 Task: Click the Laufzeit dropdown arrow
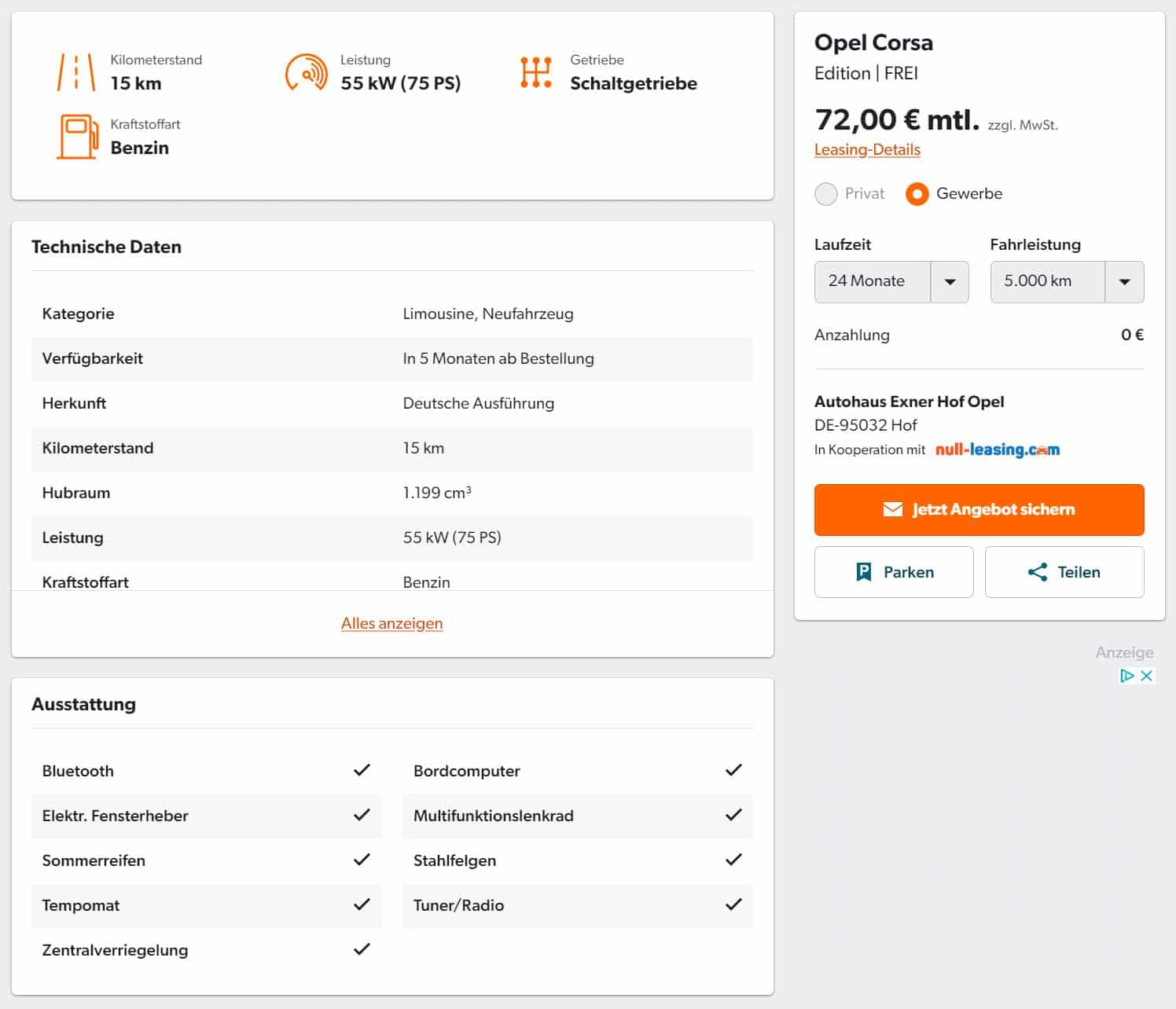click(x=950, y=281)
